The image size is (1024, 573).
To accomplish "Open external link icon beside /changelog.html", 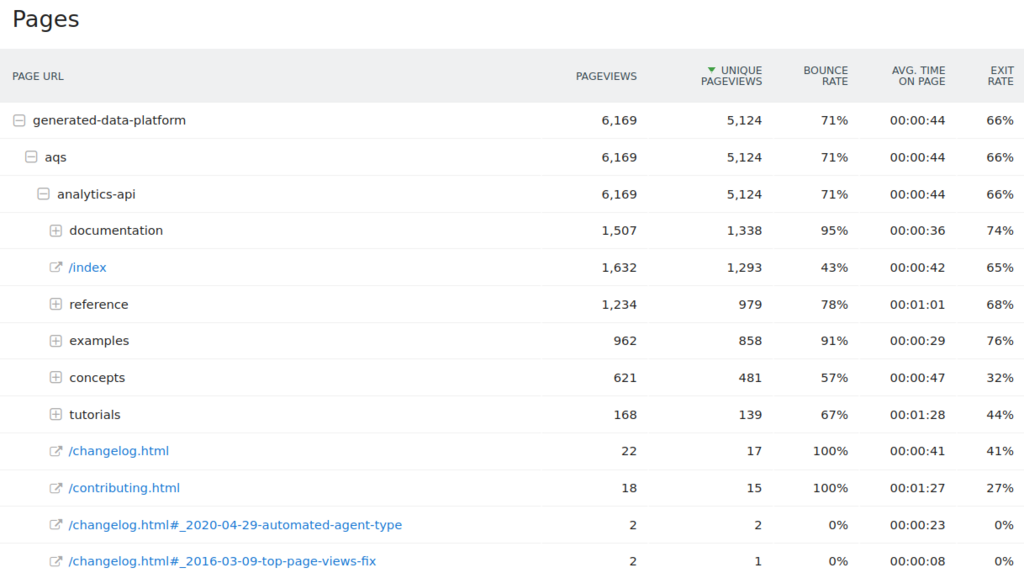I will pos(56,451).
